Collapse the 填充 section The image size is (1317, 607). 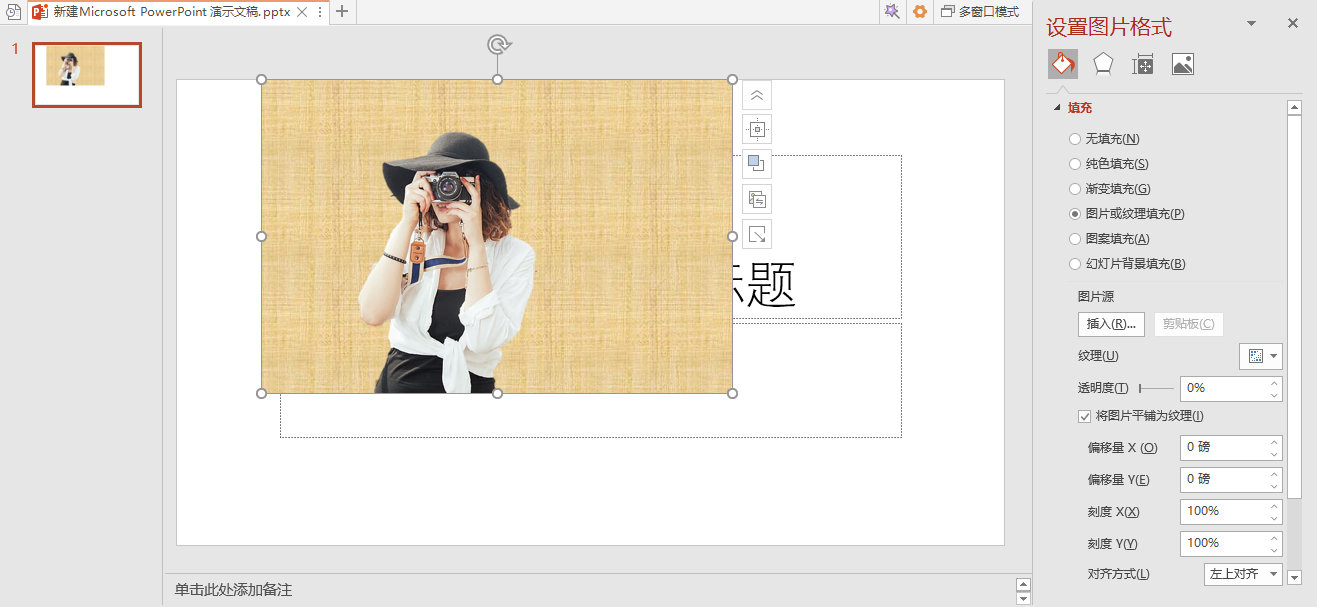click(x=1056, y=108)
